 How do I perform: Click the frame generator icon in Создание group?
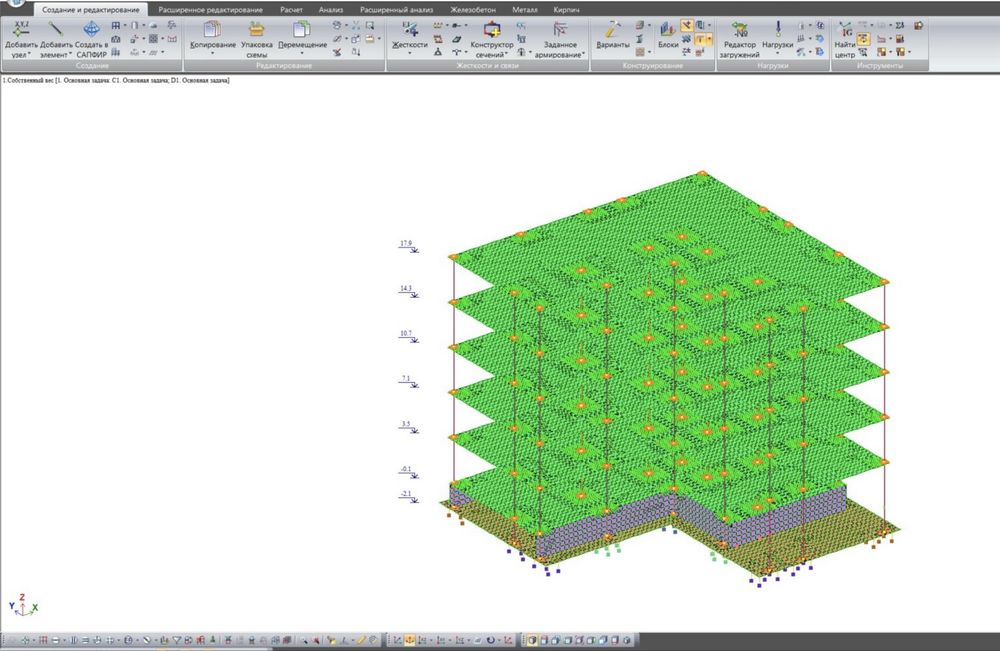[115, 26]
